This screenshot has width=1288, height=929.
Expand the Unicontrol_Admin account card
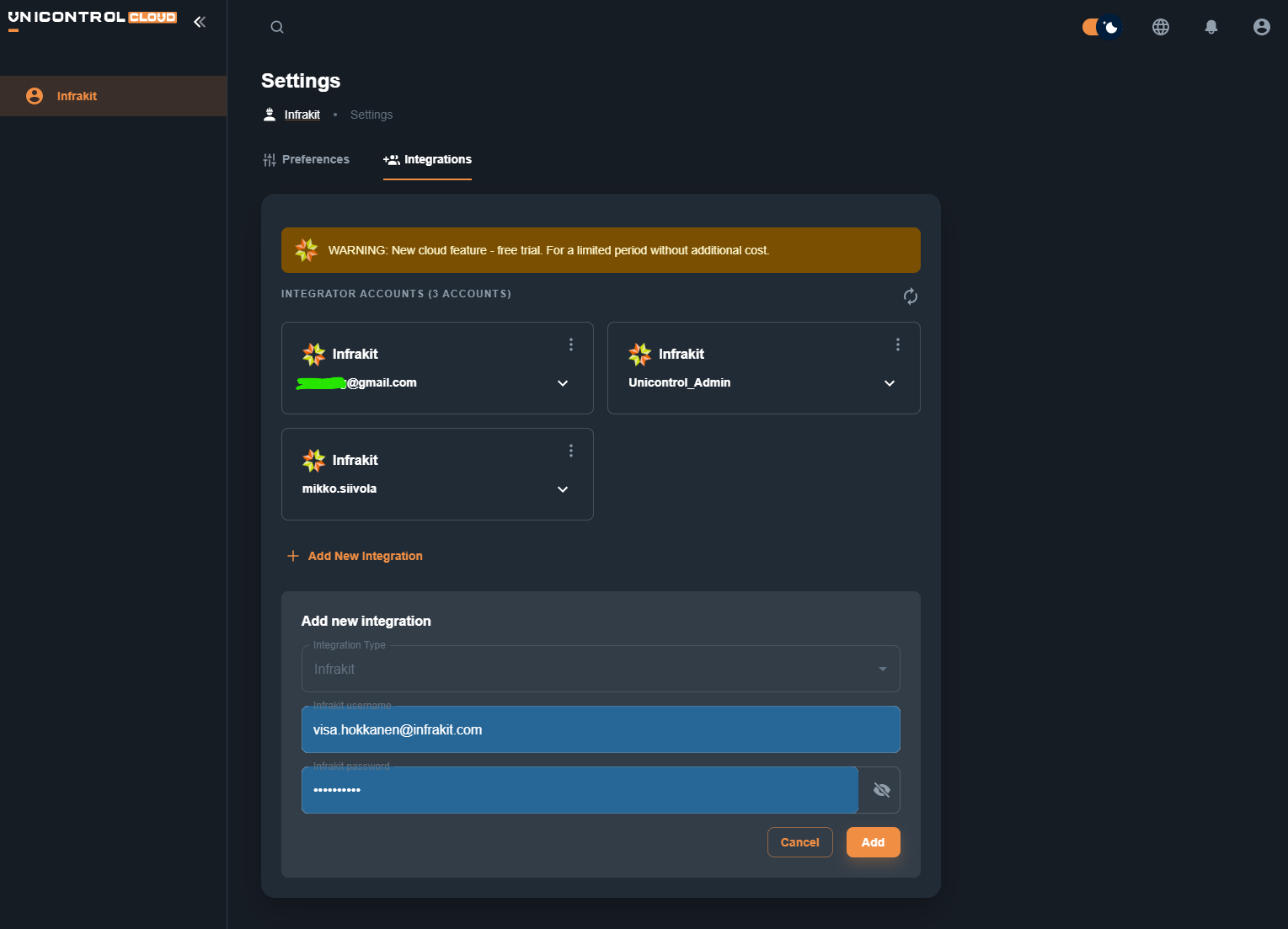(x=890, y=383)
